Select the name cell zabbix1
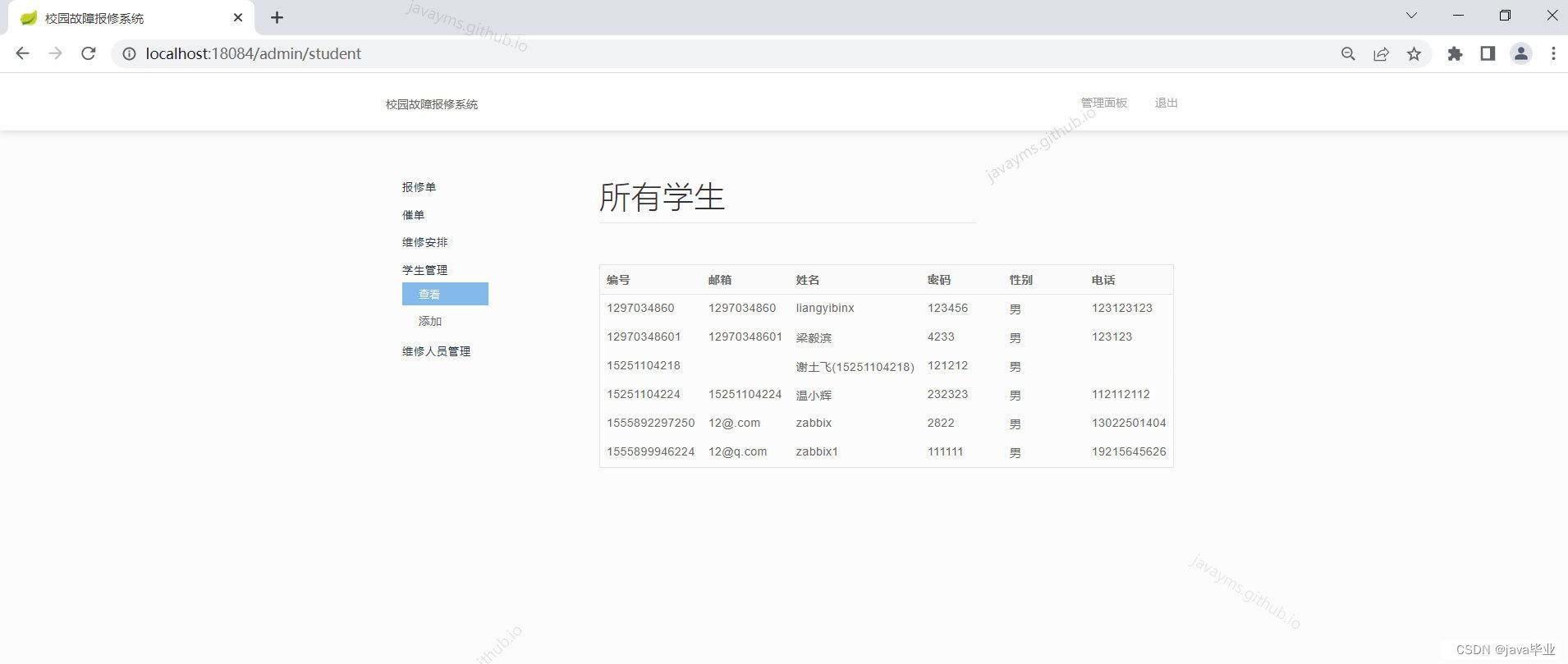 (x=817, y=452)
